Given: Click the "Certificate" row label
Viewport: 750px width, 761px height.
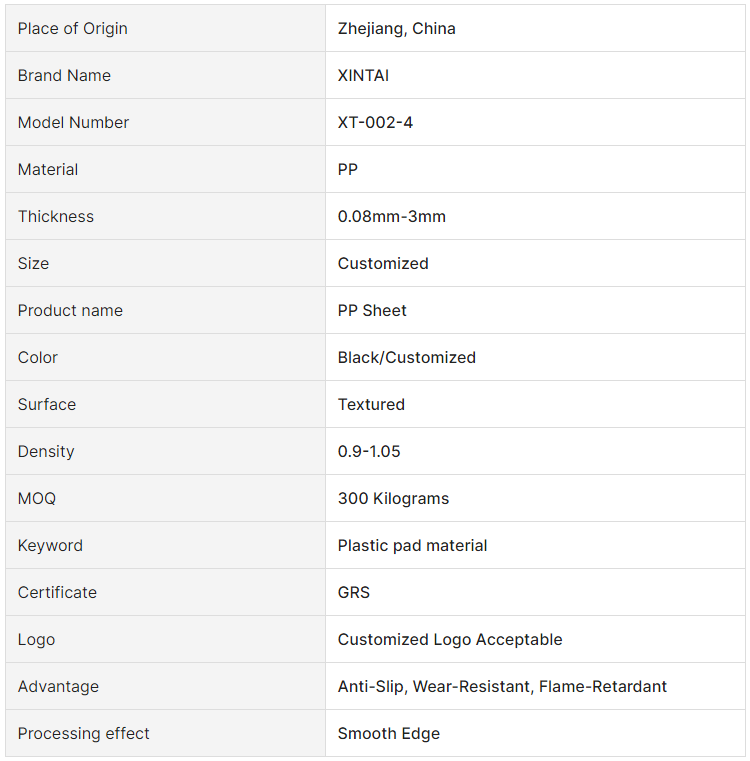Looking at the screenshot, I should coord(57,592).
